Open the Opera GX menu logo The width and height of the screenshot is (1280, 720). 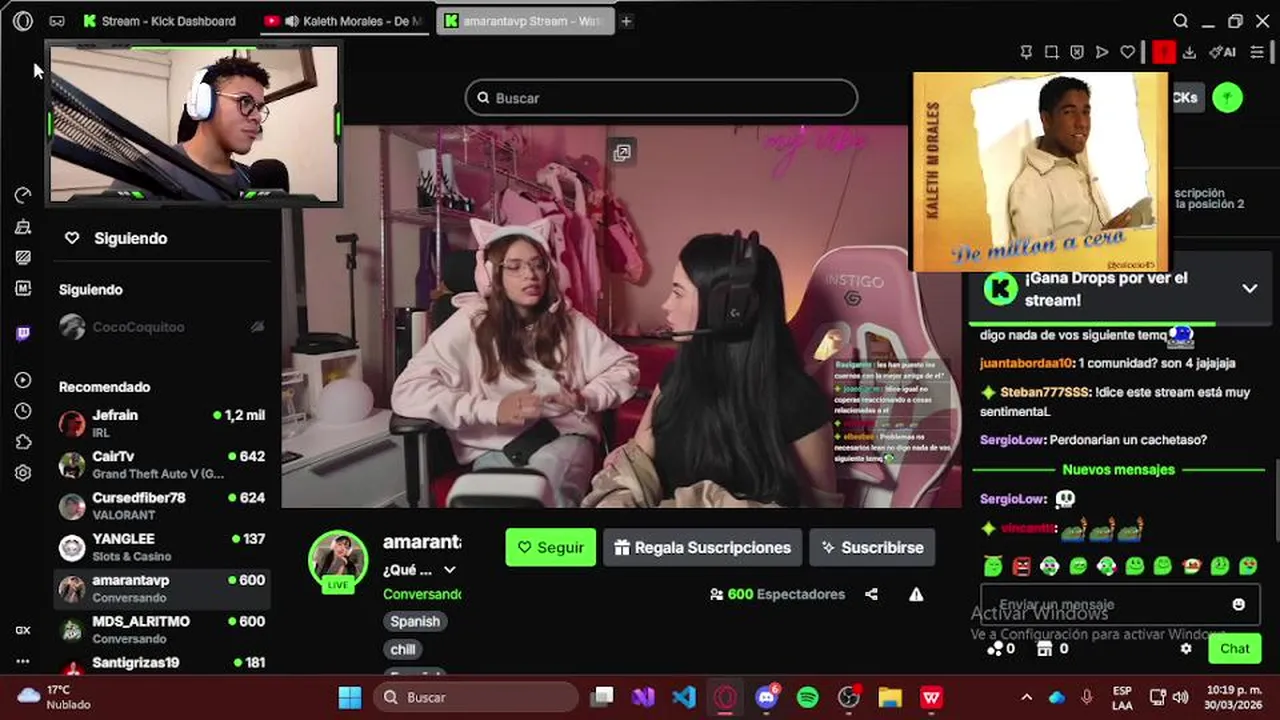tap(23, 21)
